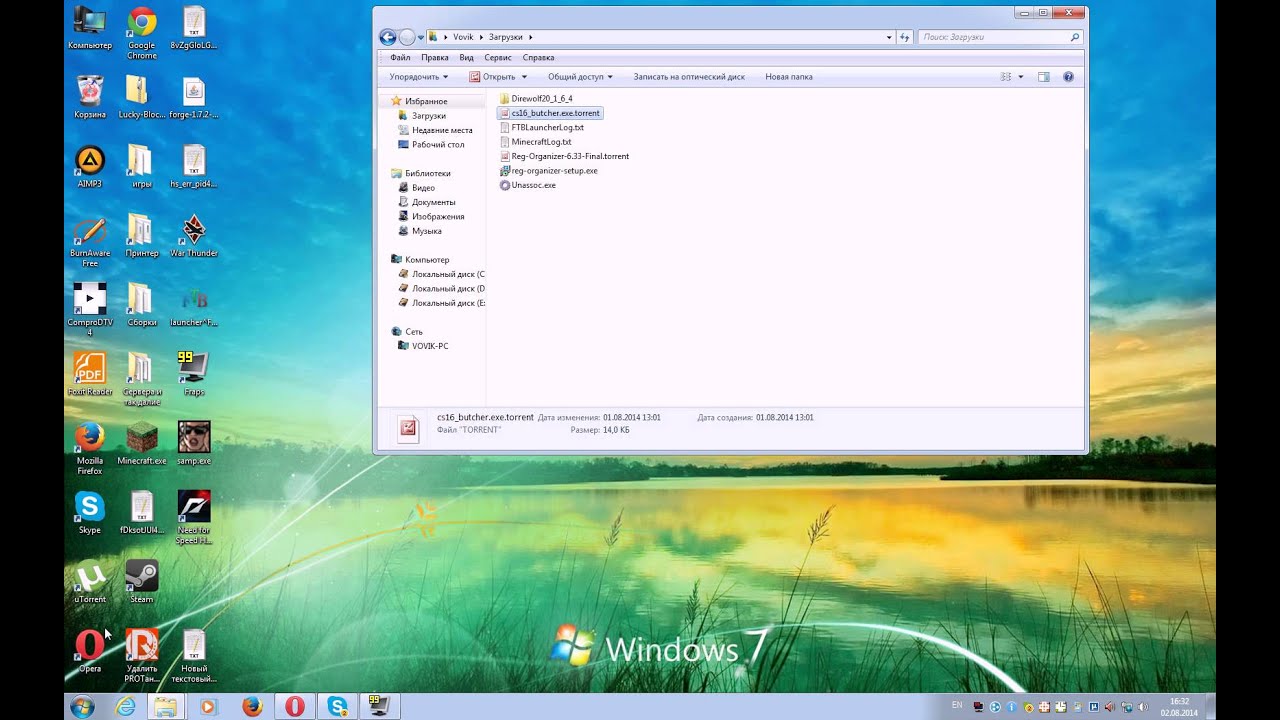The height and width of the screenshot is (720, 1280).
Task: Launch Fraps desktop shortcut
Action: (193, 374)
